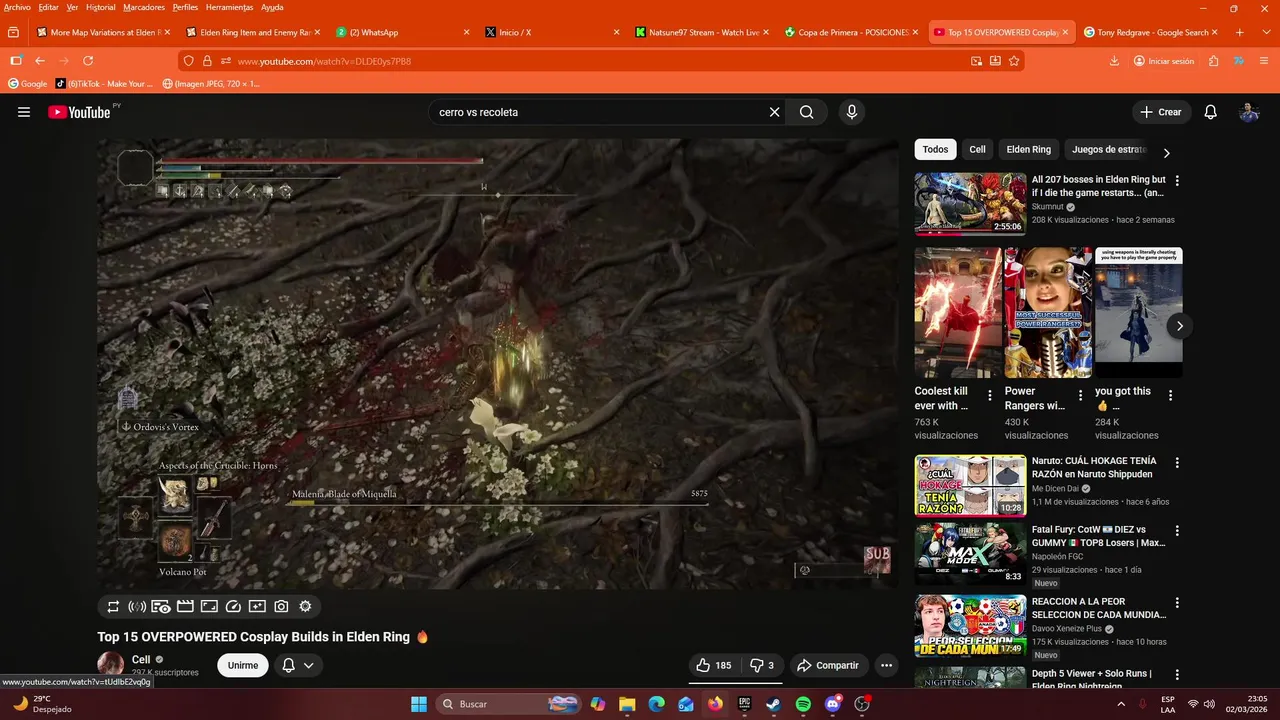Image resolution: width=1280 pixels, height=720 pixels.
Task: Click the volume booster waves icon
Action: 137,606
